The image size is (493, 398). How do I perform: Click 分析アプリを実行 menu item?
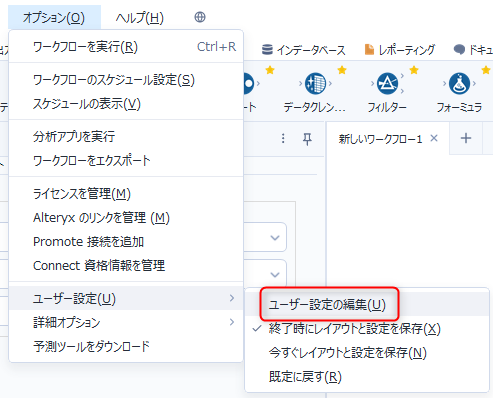coord(126,137)
